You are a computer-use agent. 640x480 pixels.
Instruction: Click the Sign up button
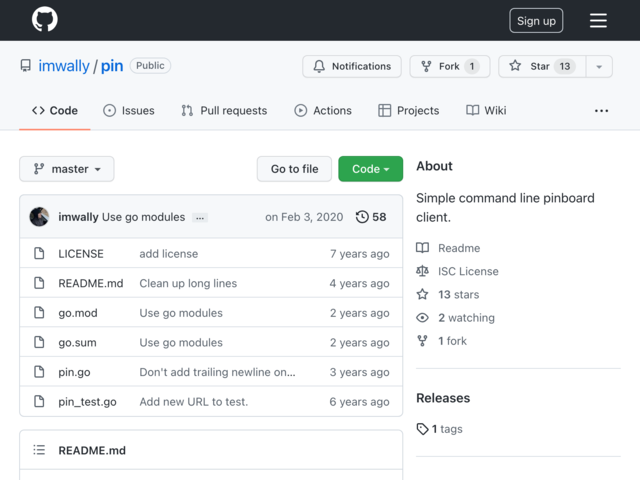(x=536, y=20)
